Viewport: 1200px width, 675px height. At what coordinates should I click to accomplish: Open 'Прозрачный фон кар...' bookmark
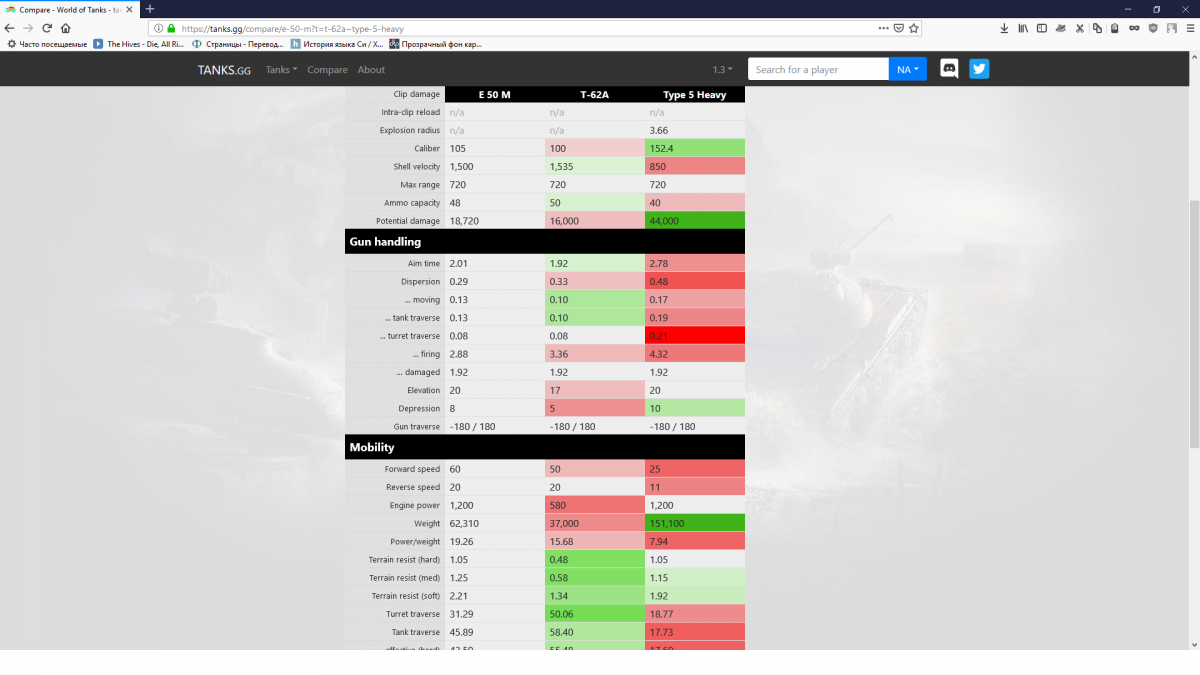tap(436, 44)
